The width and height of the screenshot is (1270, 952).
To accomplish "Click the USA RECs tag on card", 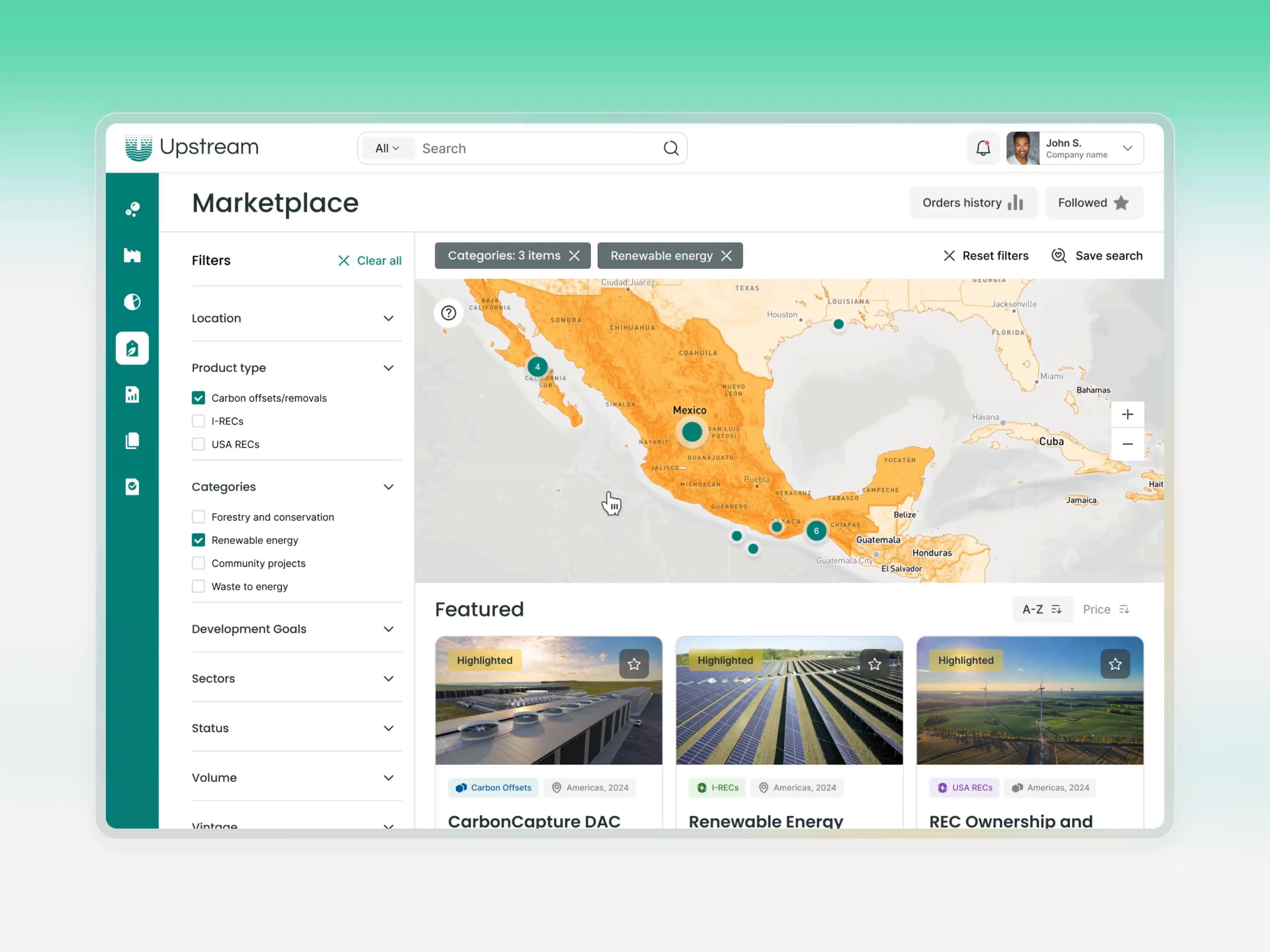I will point(964,787).
